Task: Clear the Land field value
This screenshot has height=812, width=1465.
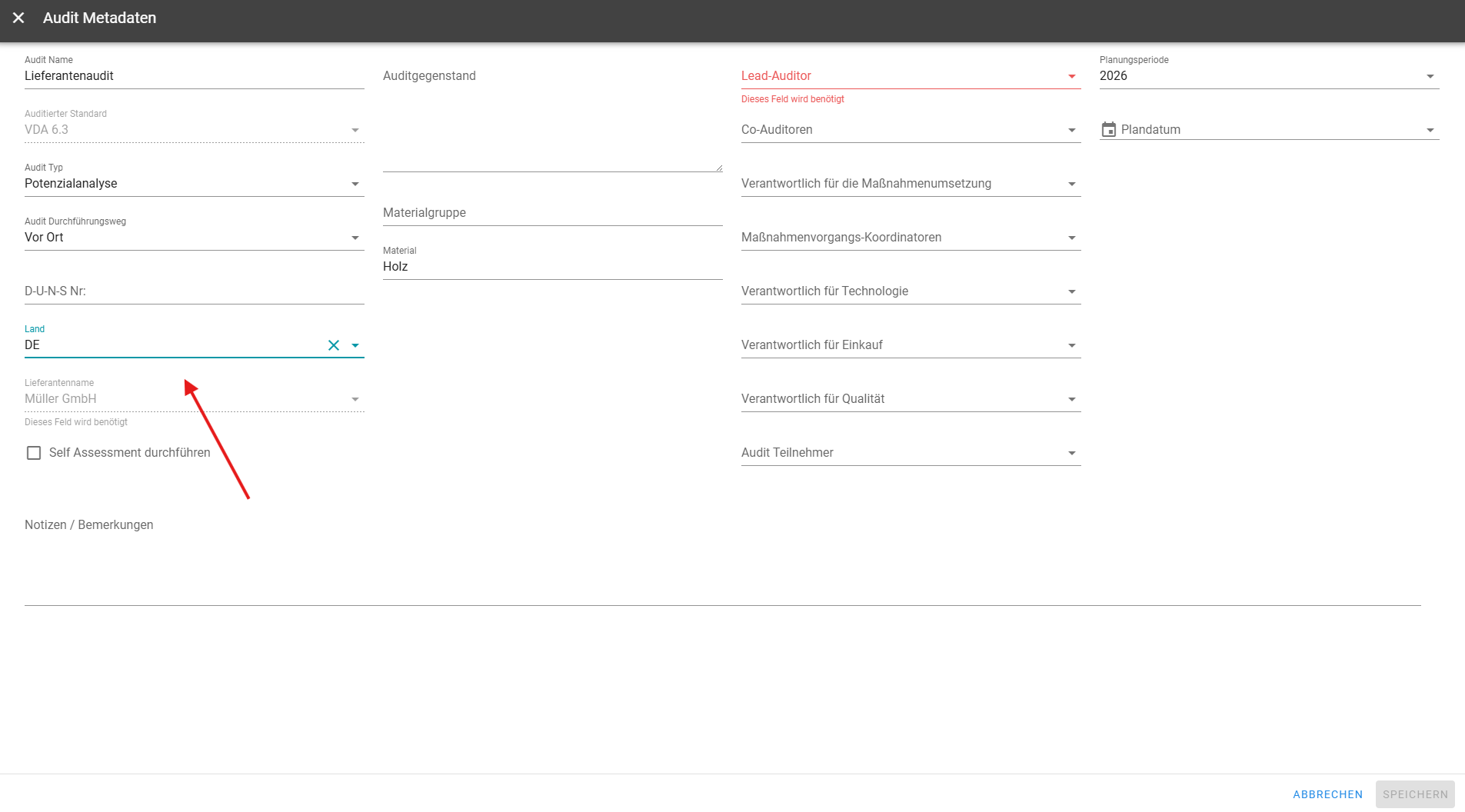Action: coord(334,345)
